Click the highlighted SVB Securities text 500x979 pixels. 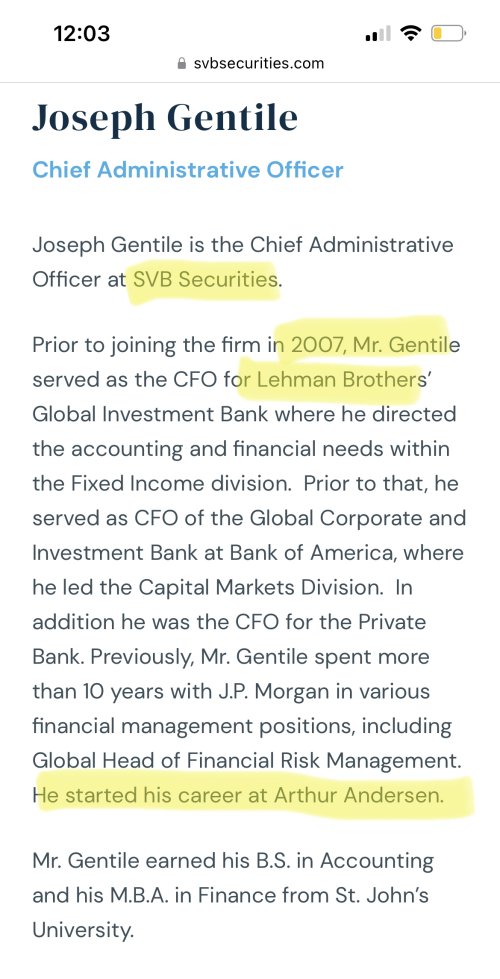(x=204, y=279)
